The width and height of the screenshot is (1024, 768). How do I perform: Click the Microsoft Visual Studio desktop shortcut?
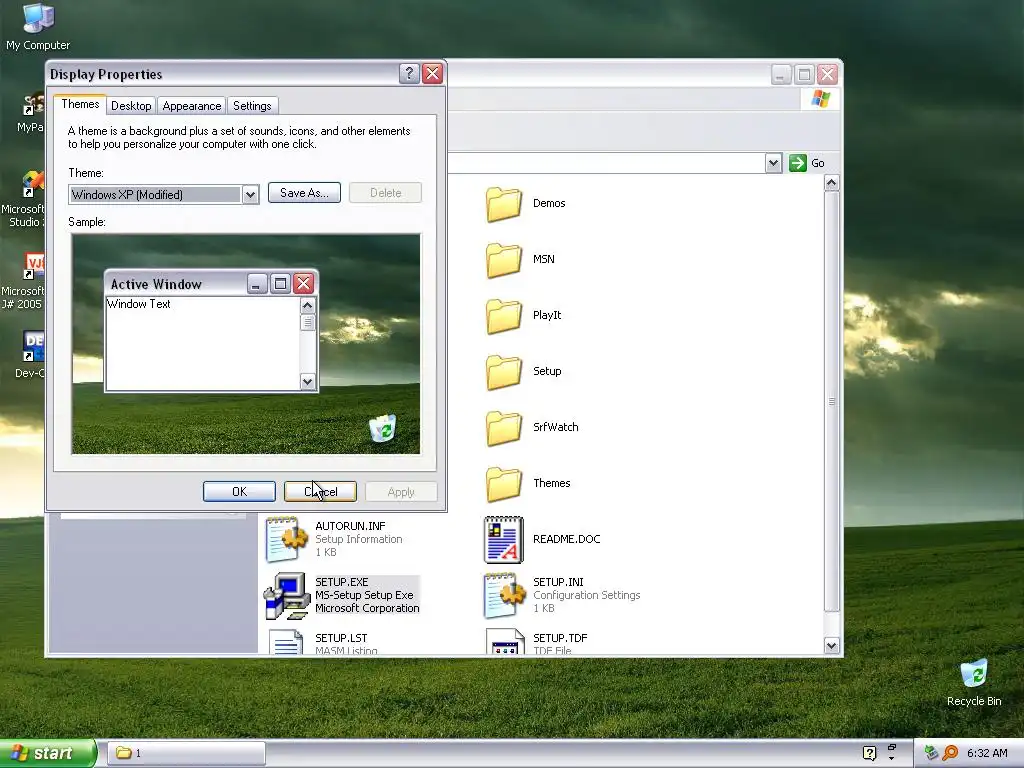point(33,184)
